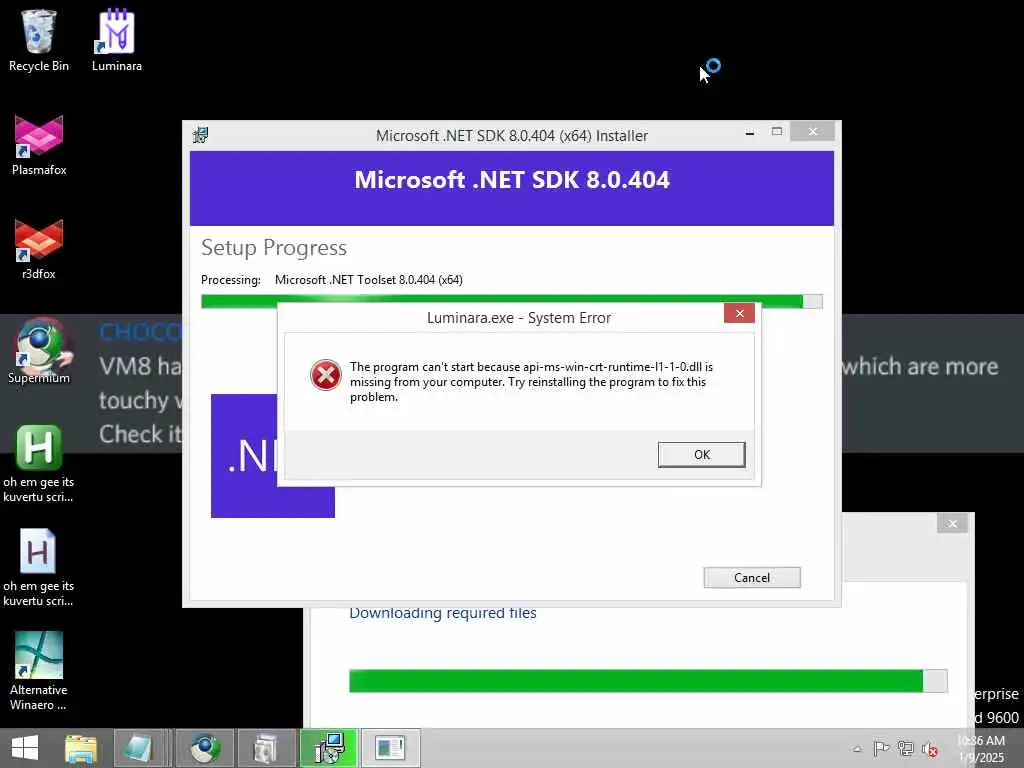The width and height of the screenshot is (1024, 768).
Task: Click the red error icon in dialog
Action: coord(325,375)
